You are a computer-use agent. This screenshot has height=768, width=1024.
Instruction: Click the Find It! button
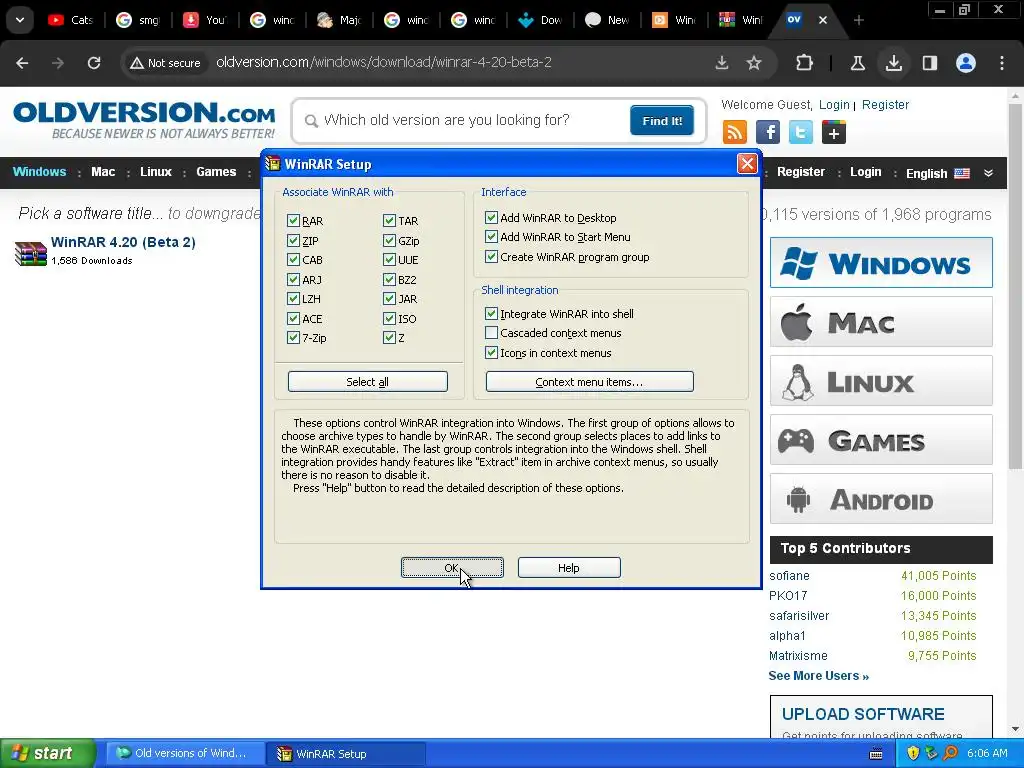tap(662, 121)
